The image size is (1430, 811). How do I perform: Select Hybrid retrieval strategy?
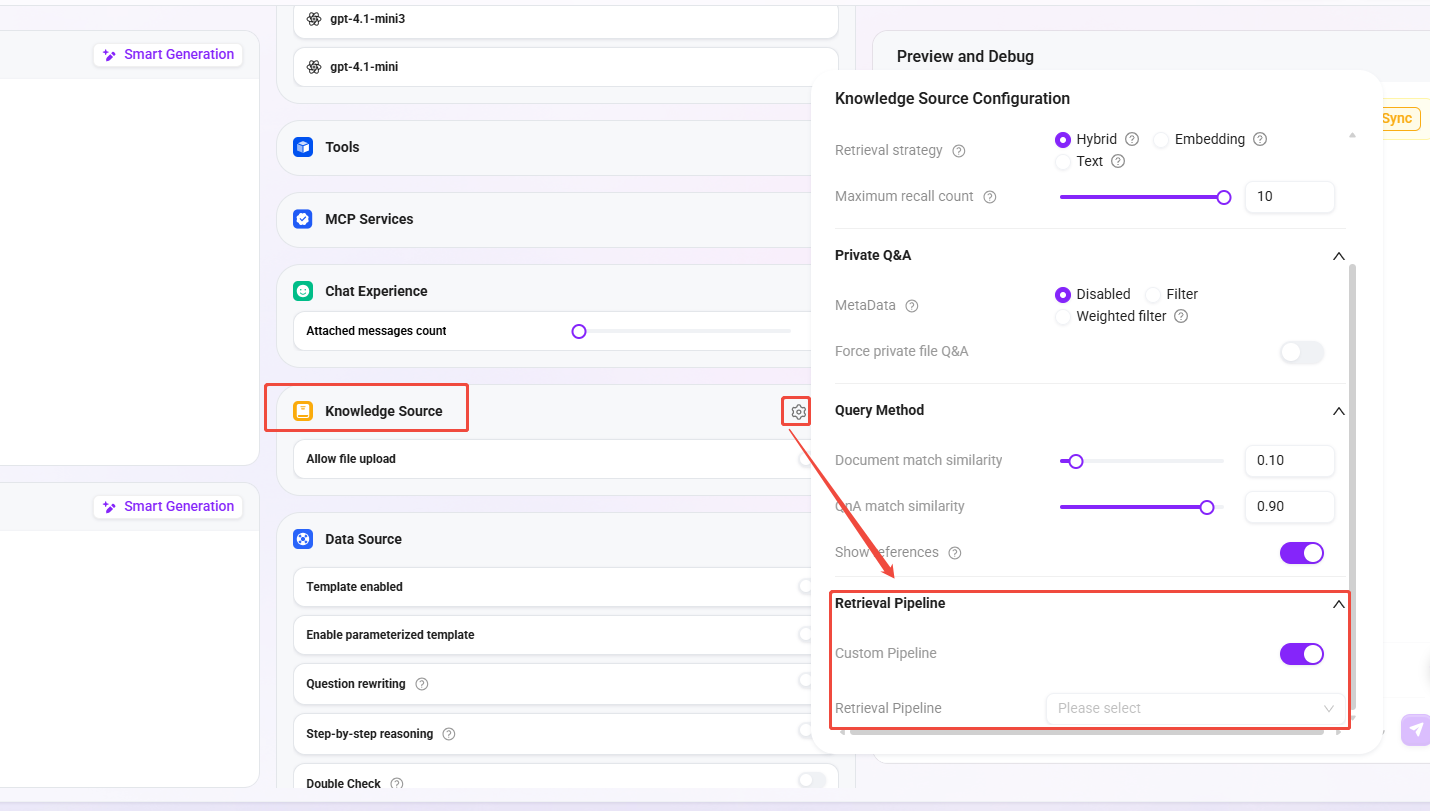(x=1063, y=139)
